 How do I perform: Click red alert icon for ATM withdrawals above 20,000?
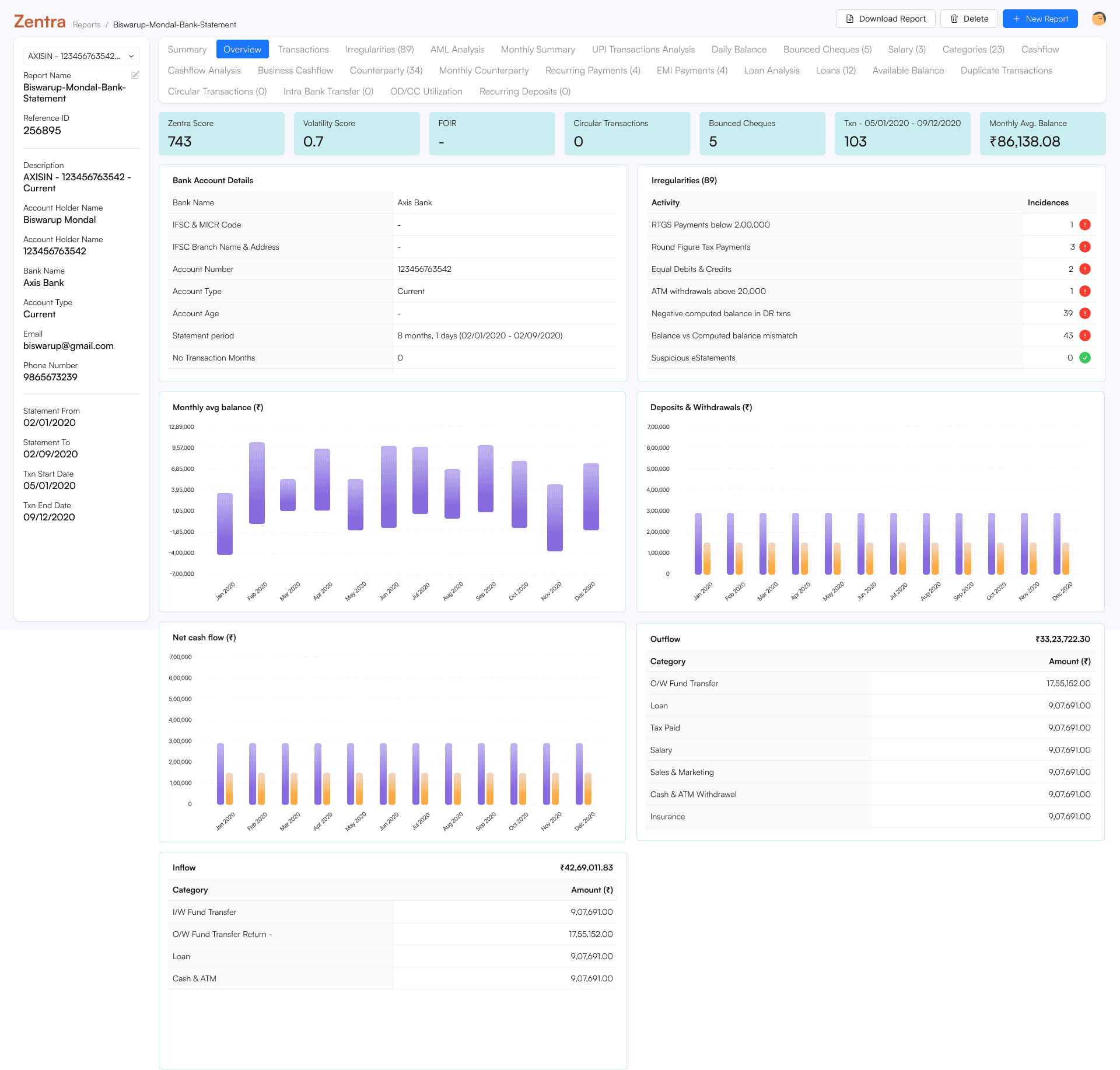click(x=1085, y=291)
